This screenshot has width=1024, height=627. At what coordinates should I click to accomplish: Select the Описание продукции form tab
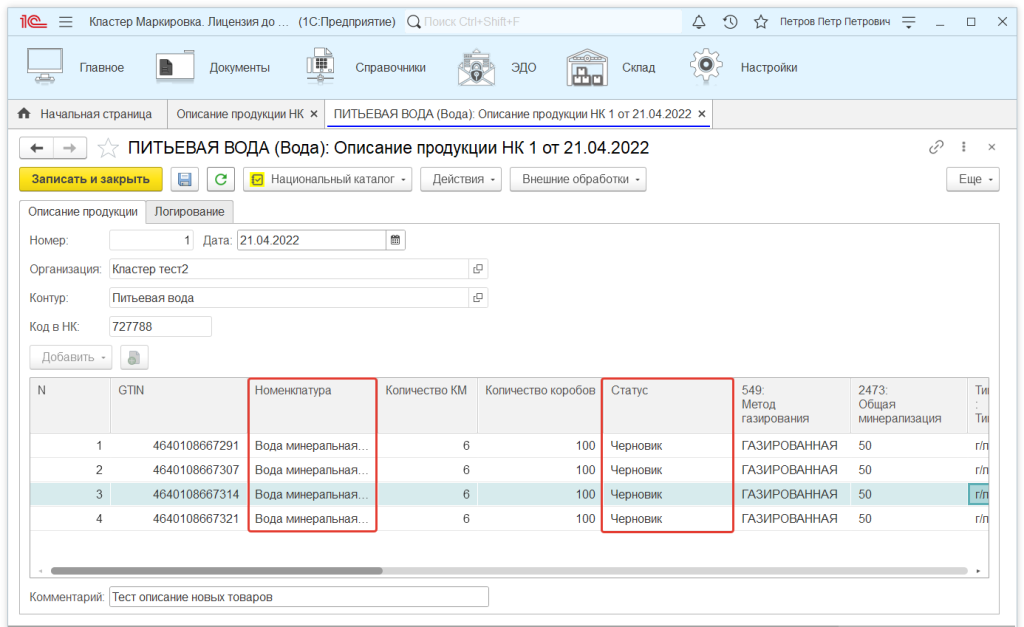tap(82, 212)
